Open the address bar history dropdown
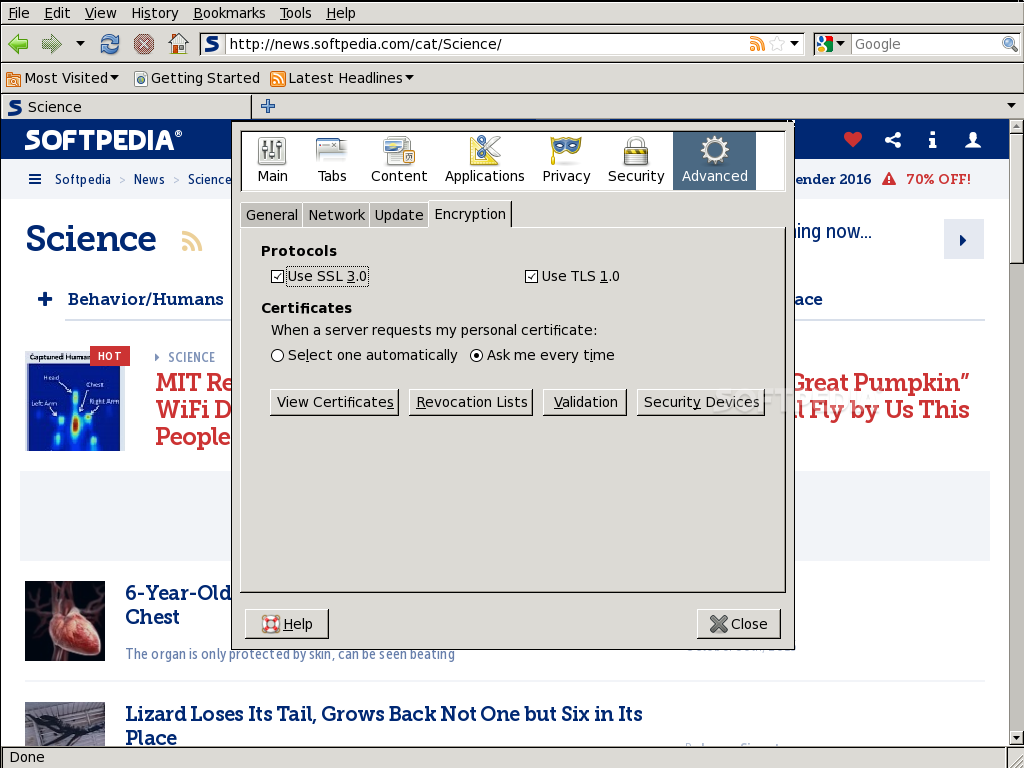 click(794, 44)
